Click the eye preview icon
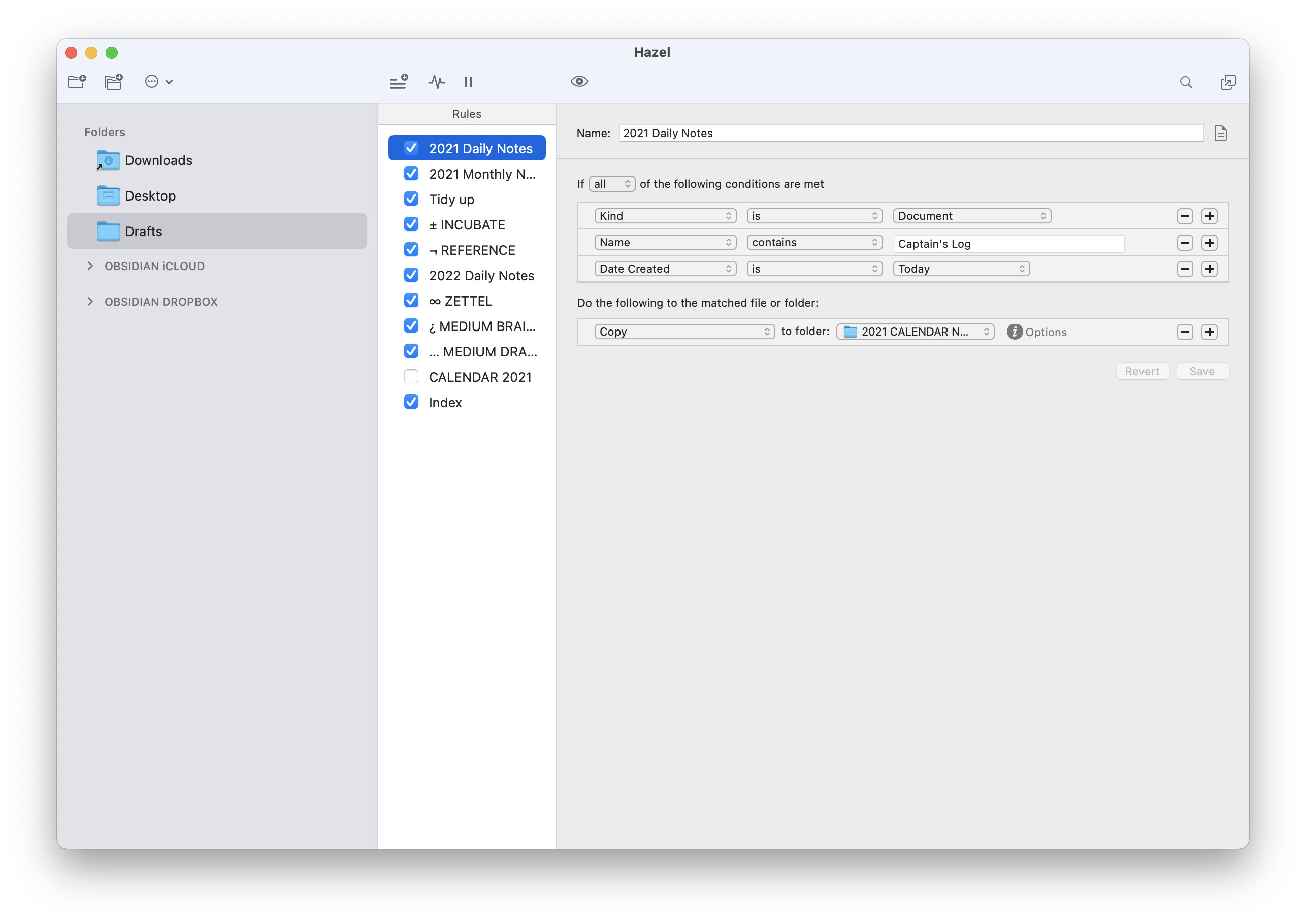 pyautogui.click(x=579, y=81)
